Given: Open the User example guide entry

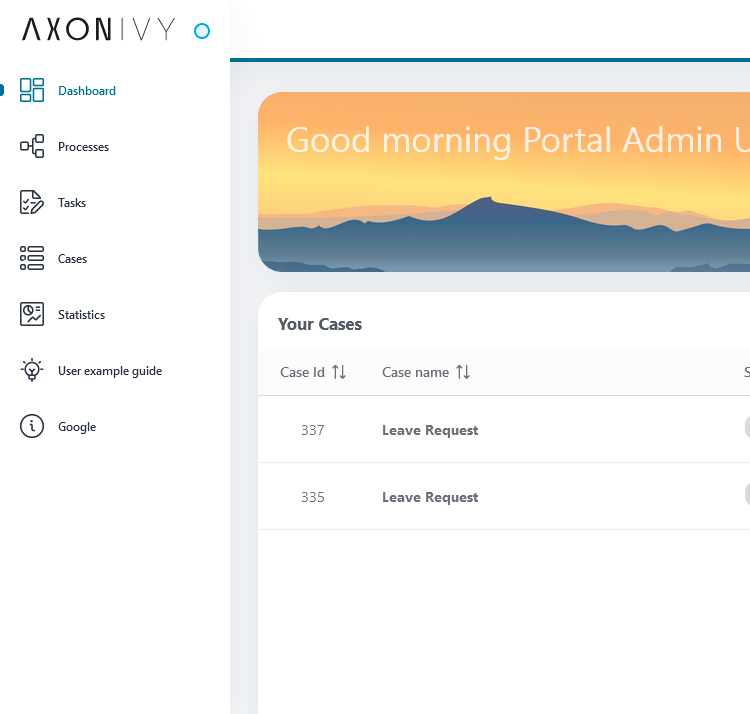Looking at the screenshot, I should pyautogui.click(x=110, y=371).
